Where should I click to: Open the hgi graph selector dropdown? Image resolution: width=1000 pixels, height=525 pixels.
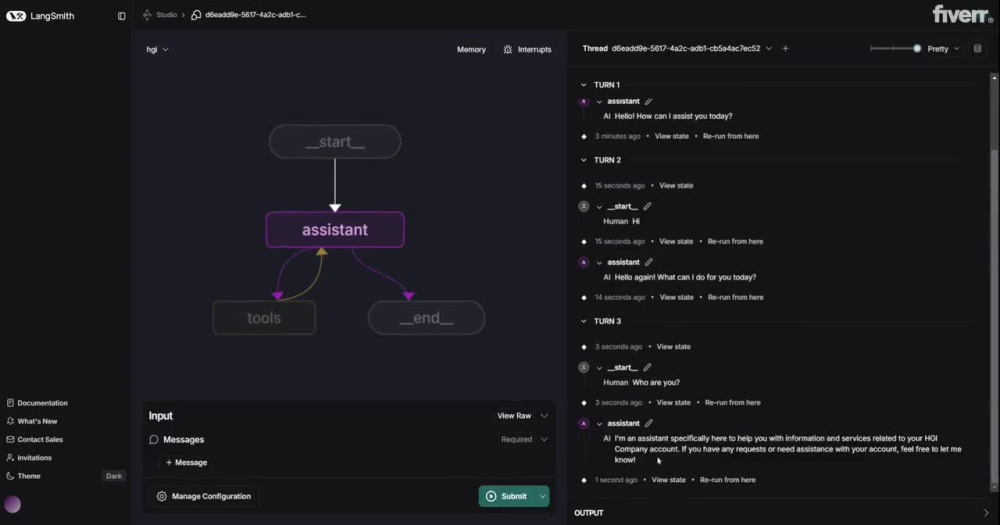(x=157, y=49)
